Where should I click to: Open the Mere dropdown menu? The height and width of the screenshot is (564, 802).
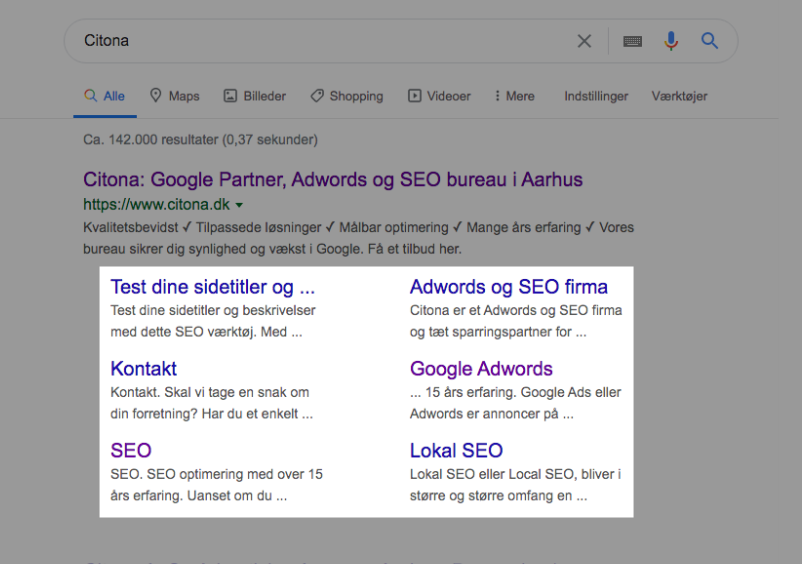pos(515,96)
